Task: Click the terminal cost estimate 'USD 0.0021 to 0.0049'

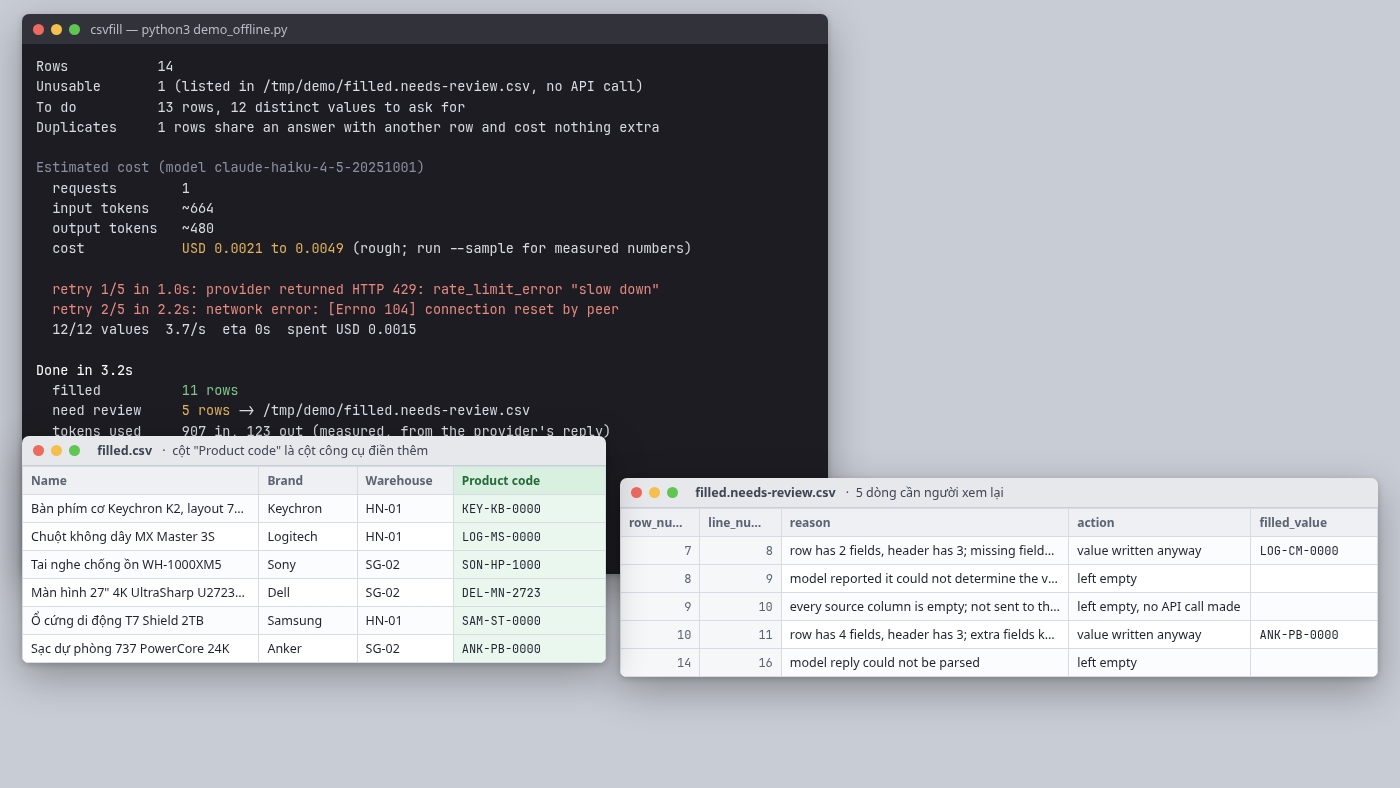Action: (263, 249)
